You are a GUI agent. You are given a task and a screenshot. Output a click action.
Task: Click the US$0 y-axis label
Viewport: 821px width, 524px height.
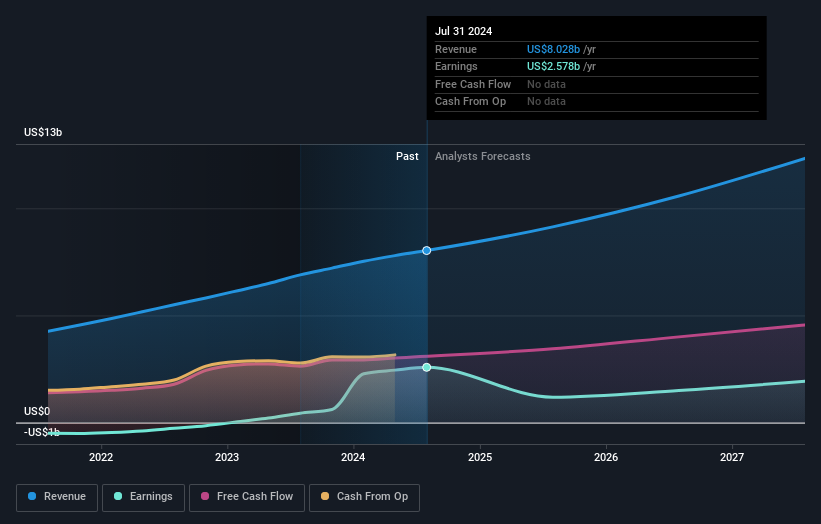pyautogui.click(x=37, y=411)
